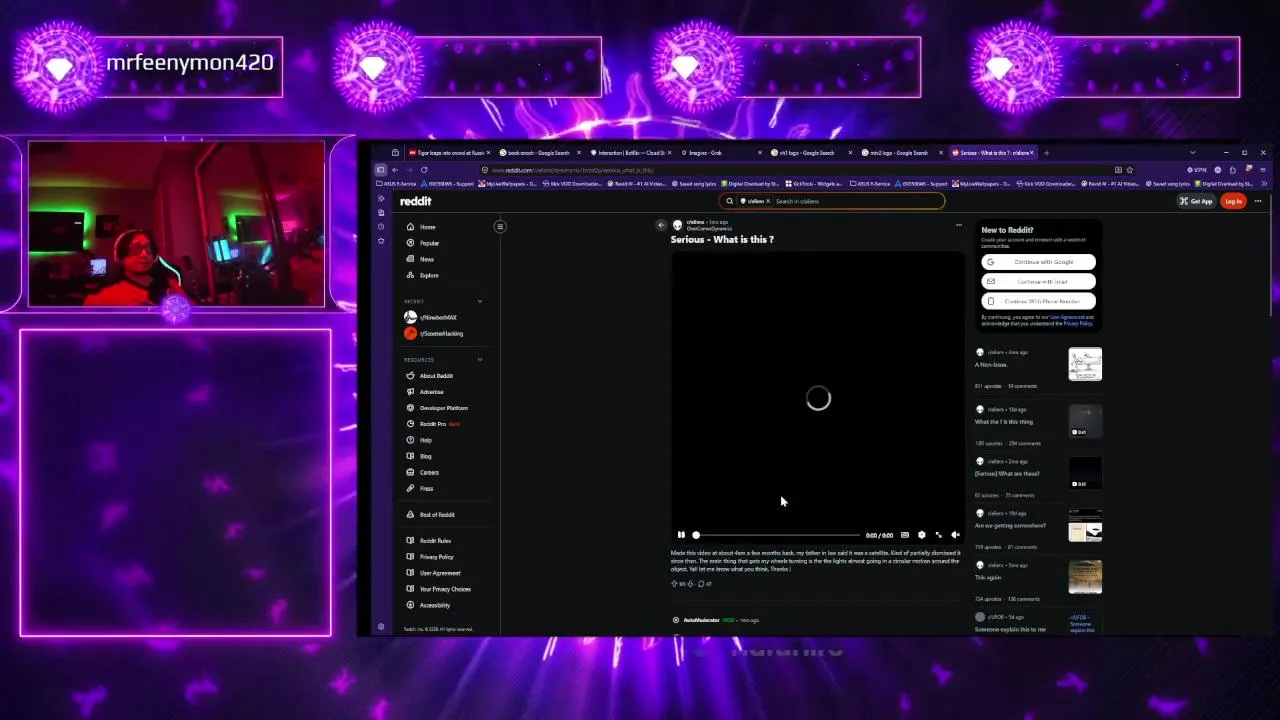The width and height of the screenshot is (1280, 720).
Task: Switch to the "sh1 logo - Google Search" tab
Action: click(x=806, y=153)
